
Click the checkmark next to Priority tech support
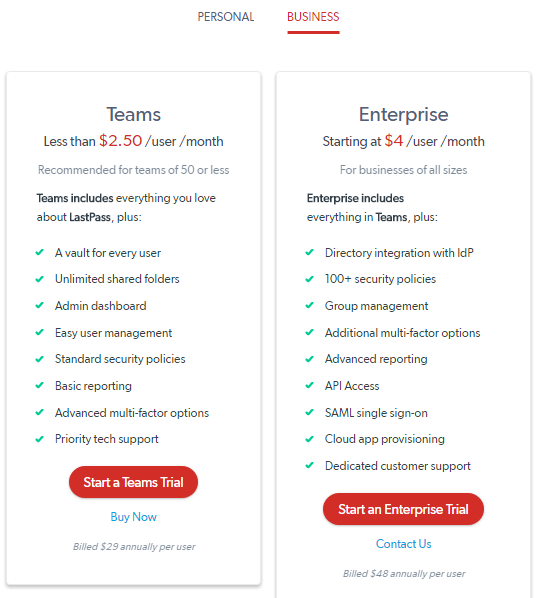[40, 439]
